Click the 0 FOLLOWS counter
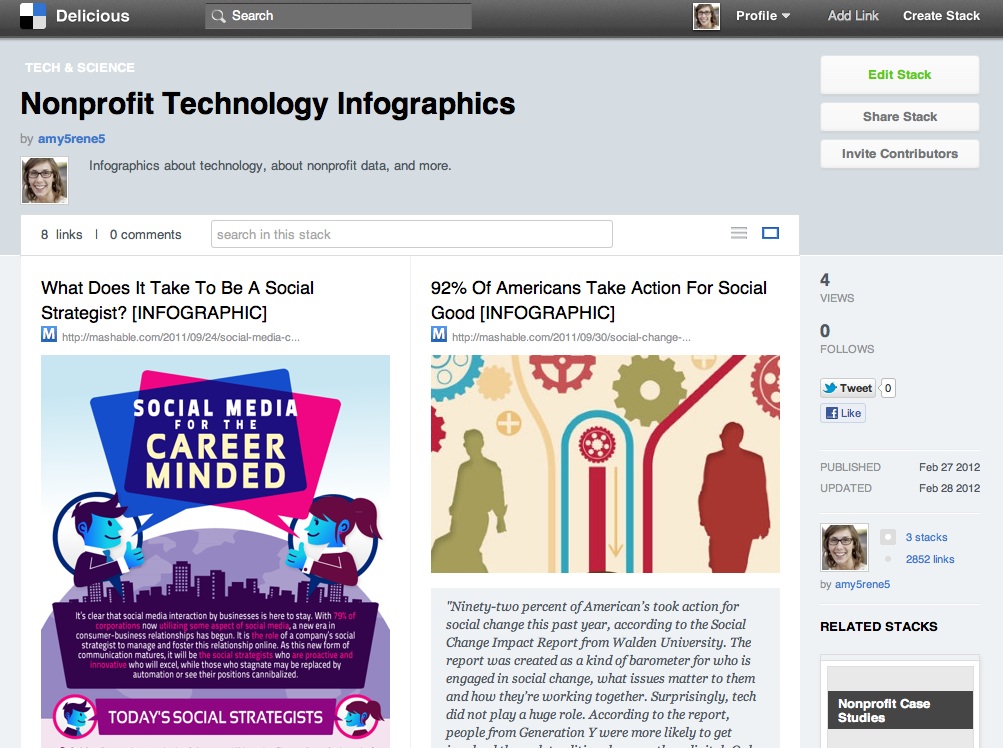This screenshot has width=1003, height=748. 847,339
